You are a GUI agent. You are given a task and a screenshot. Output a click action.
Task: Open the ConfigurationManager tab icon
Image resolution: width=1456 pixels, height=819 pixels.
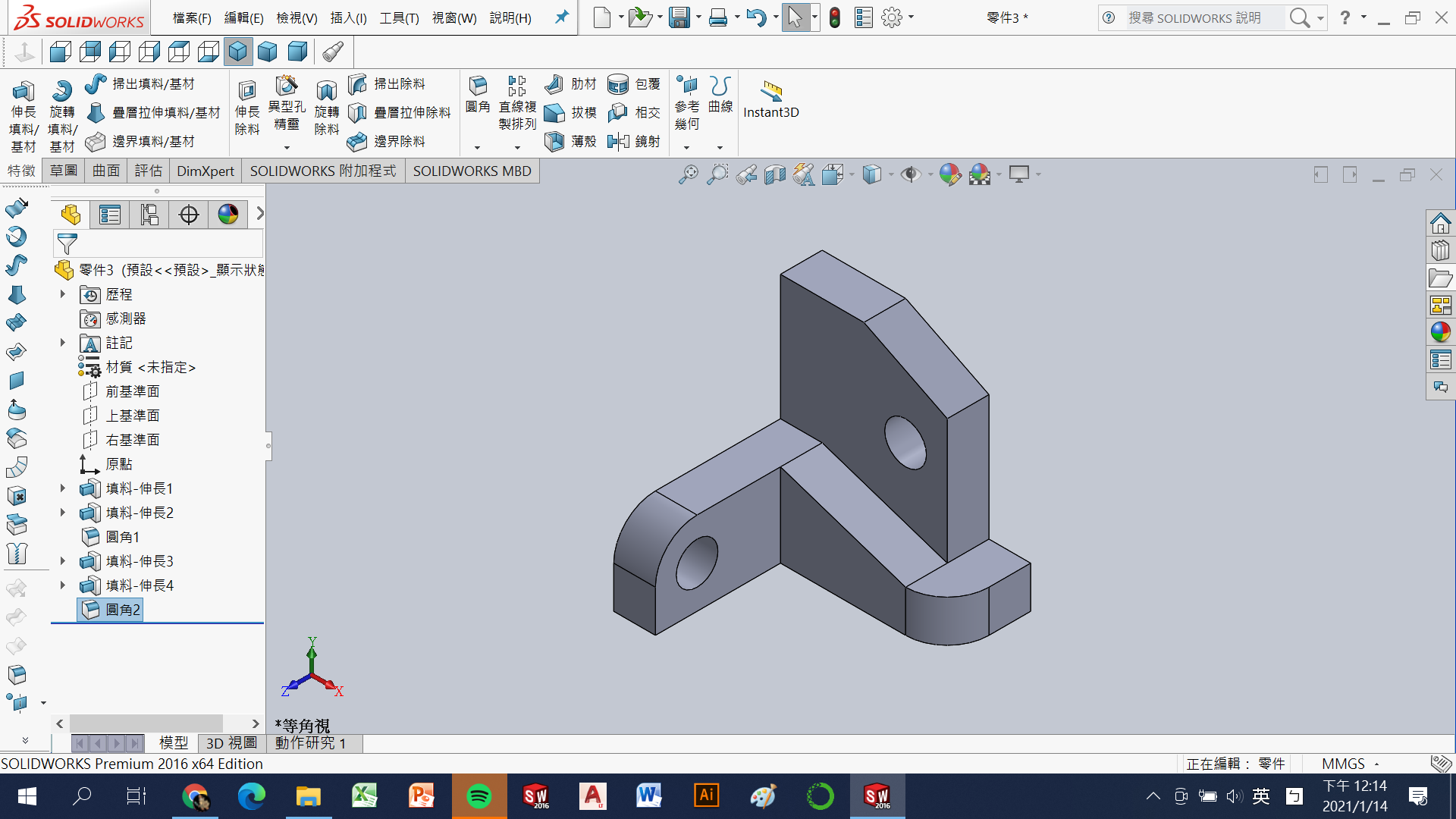tap(149, 215)
